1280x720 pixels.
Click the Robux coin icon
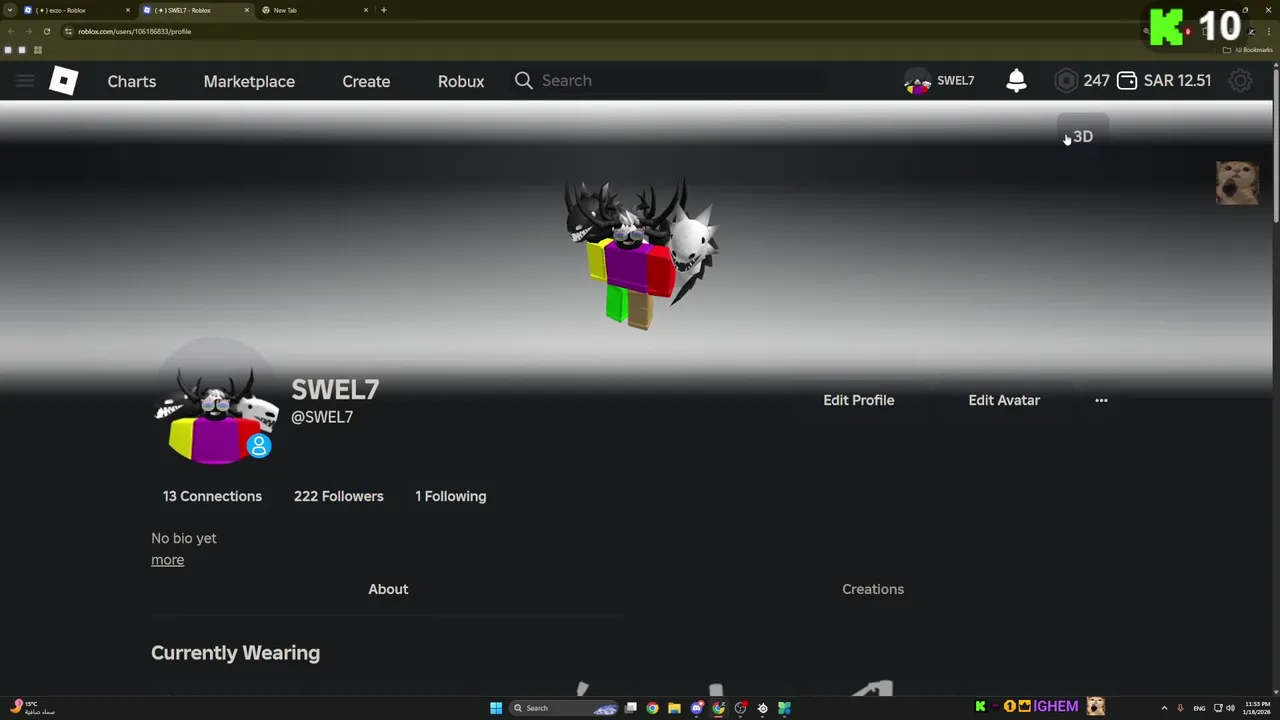pyautogui.click(x=1066, y=81)
